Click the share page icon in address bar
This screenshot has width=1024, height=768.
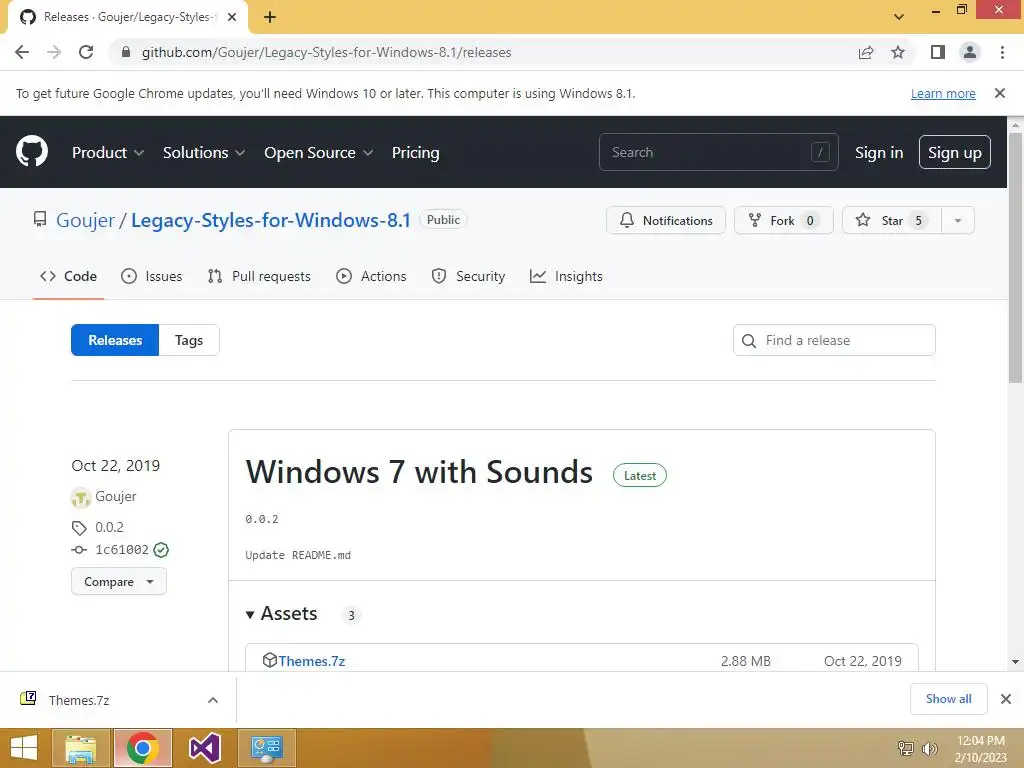click(x=866, y=52)
